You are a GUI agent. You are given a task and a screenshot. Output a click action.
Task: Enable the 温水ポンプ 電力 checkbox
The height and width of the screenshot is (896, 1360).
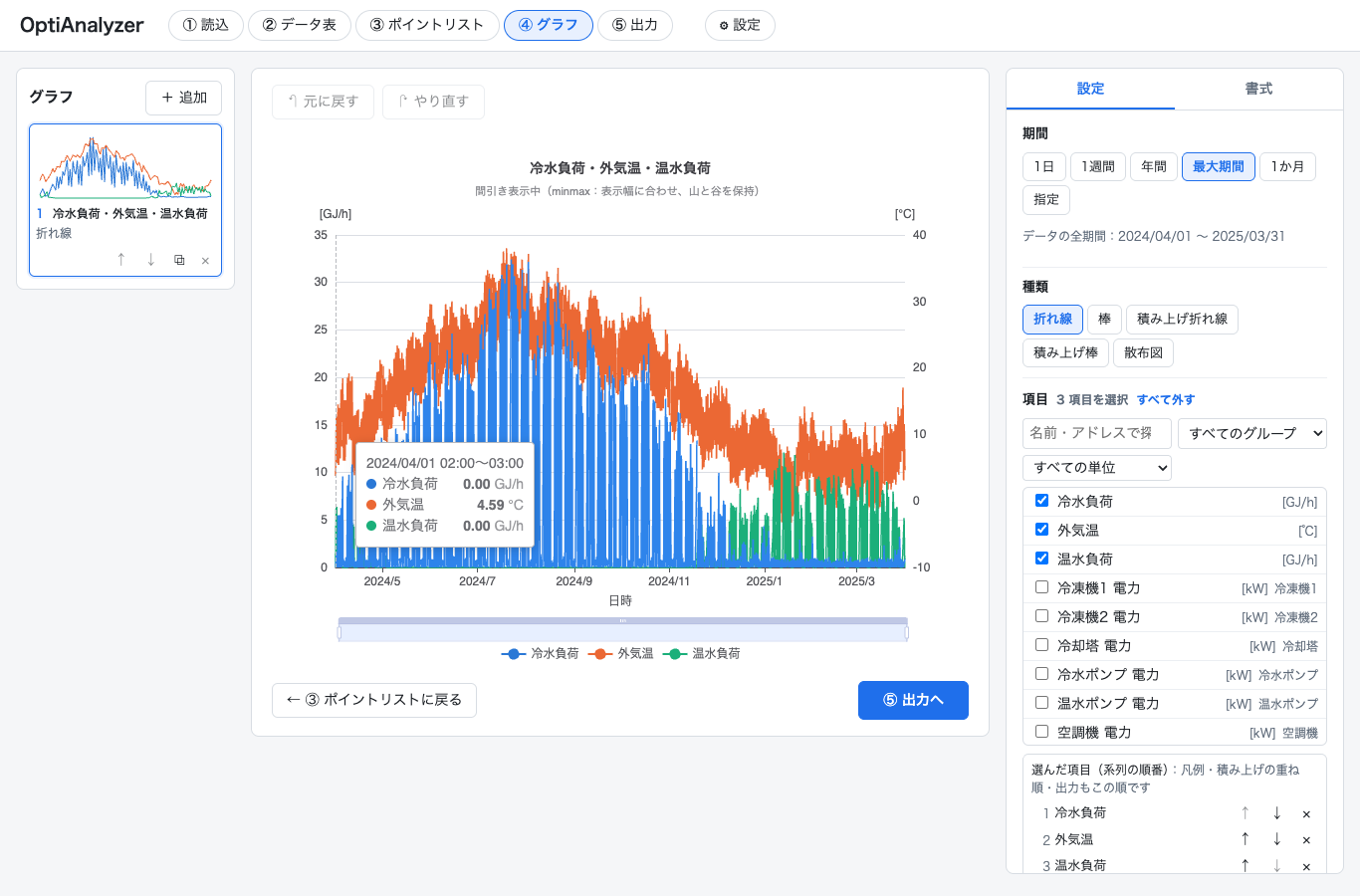coord(1041,703)
